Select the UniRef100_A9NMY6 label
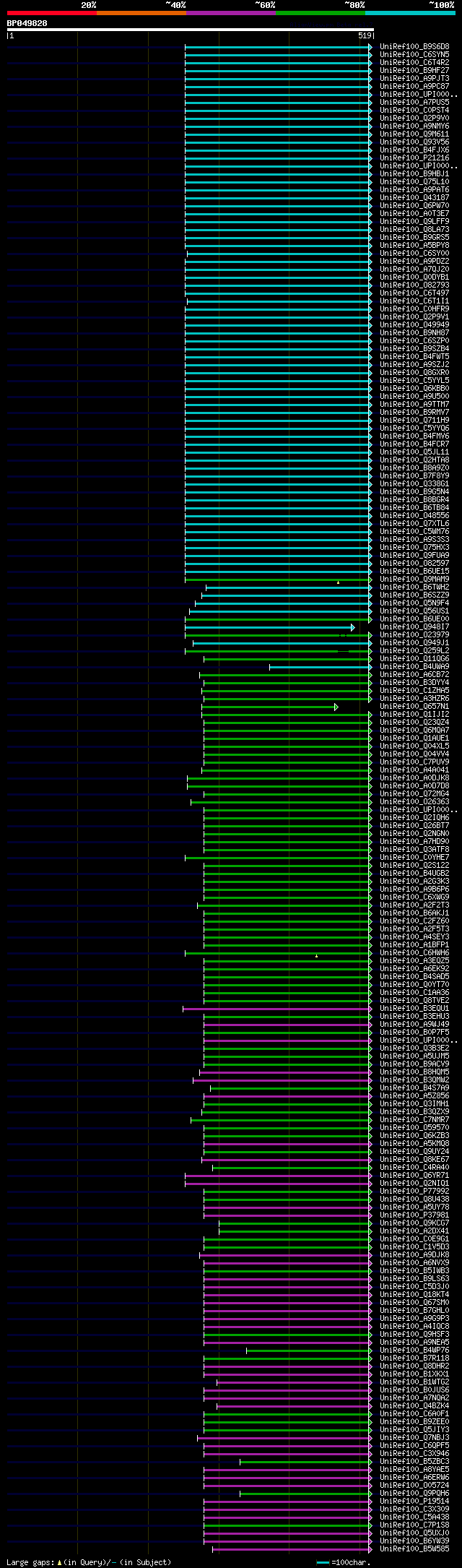The height and width of the screenshot is (1568, 462). click(x=414, y=126)
